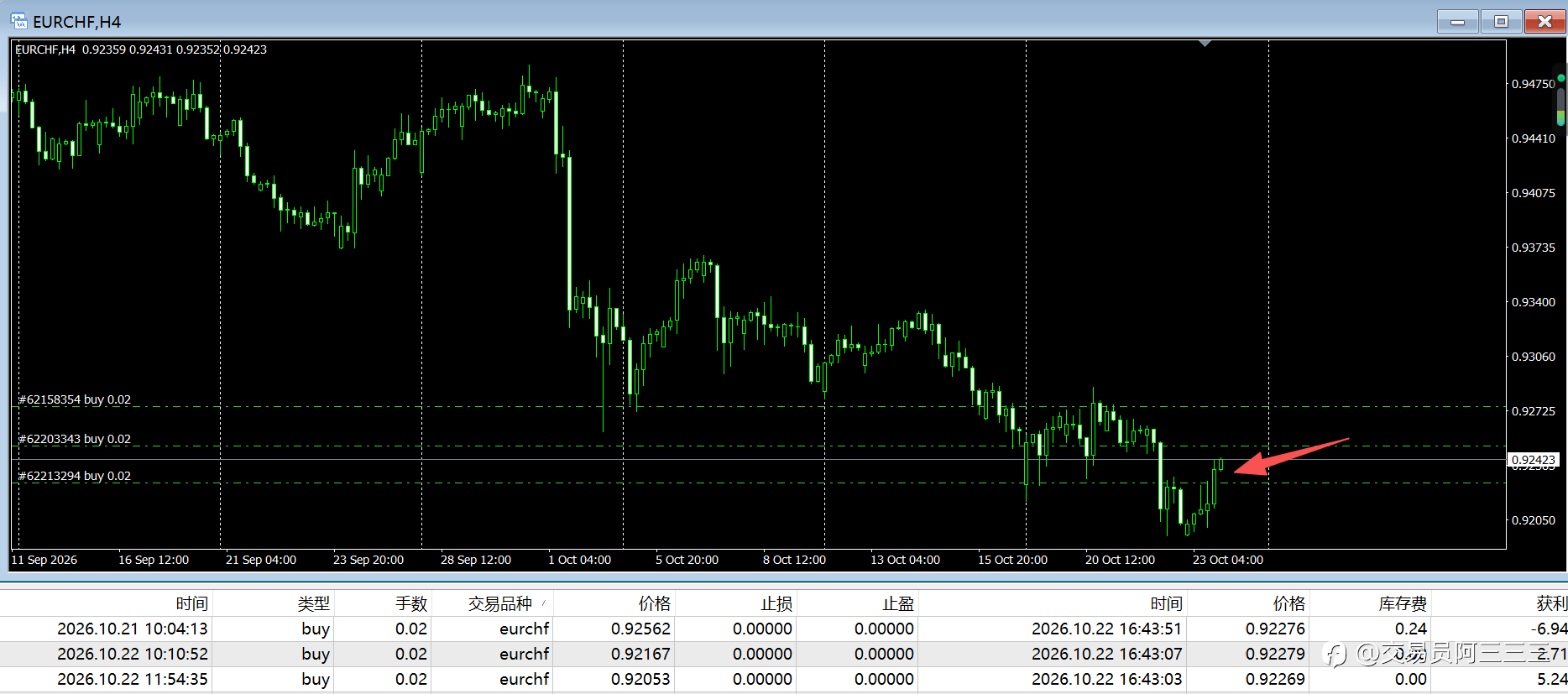
Task: Click the 1 Oct 04:00 time axis label
Action: [x=579, y=560]
